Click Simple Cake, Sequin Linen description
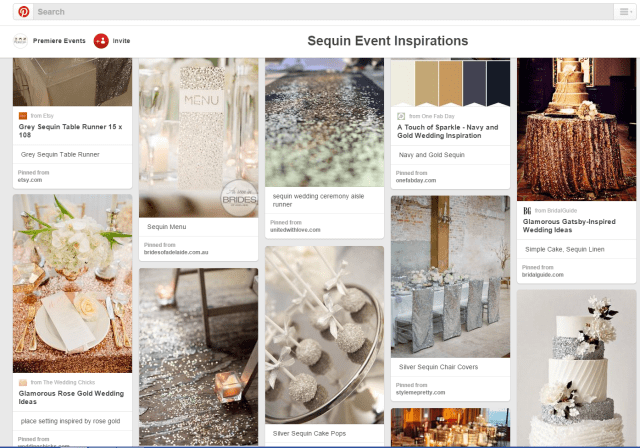Viewport: 640px width, 448px height. pos(565,249)
